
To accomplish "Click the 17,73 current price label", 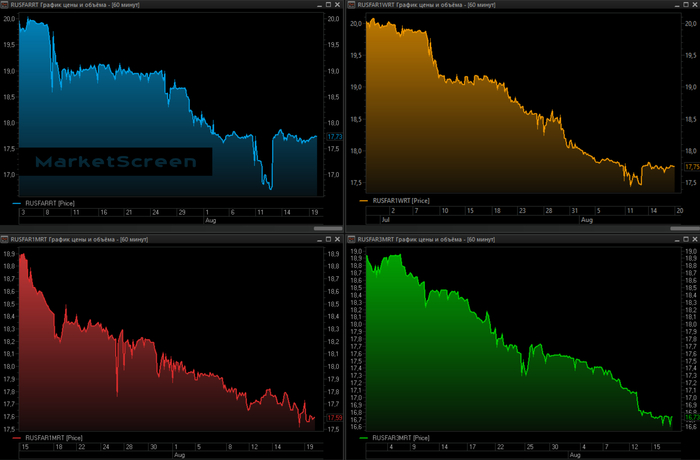I will point(334,136).
